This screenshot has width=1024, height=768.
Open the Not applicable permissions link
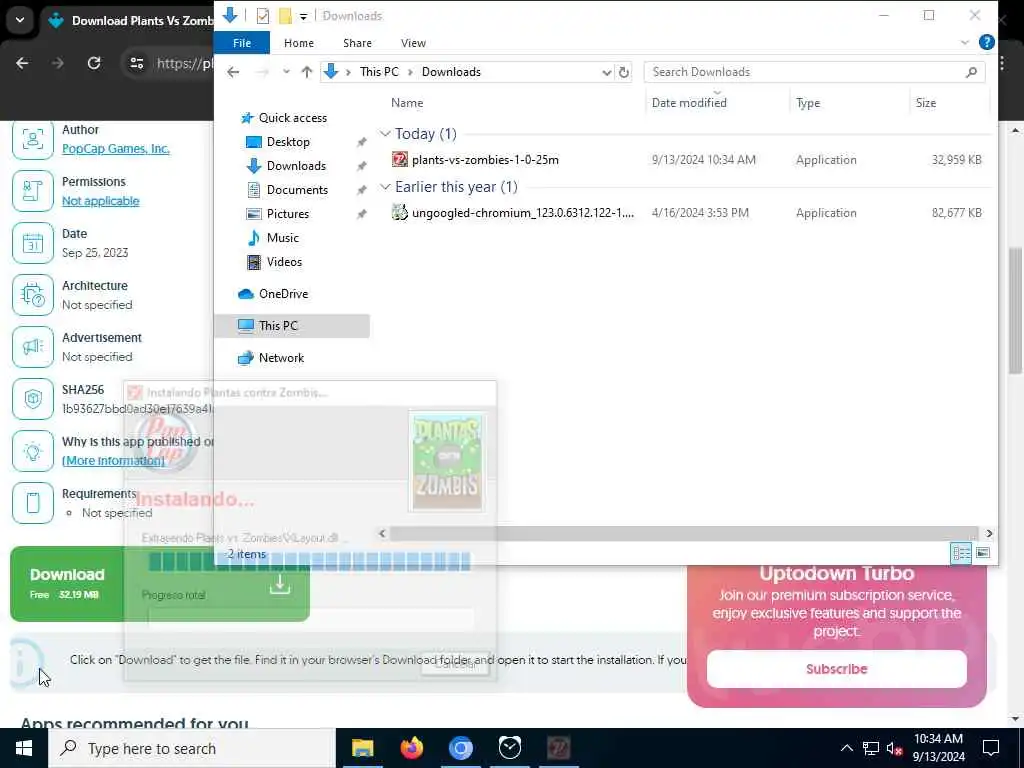[101, 201]
